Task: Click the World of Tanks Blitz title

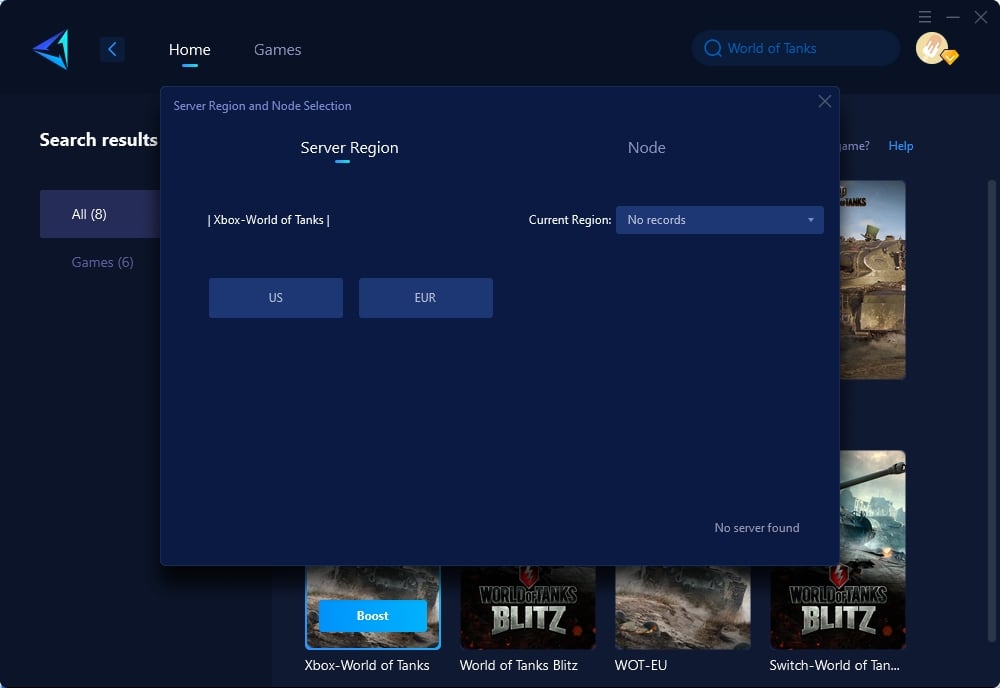Action: 518,665
